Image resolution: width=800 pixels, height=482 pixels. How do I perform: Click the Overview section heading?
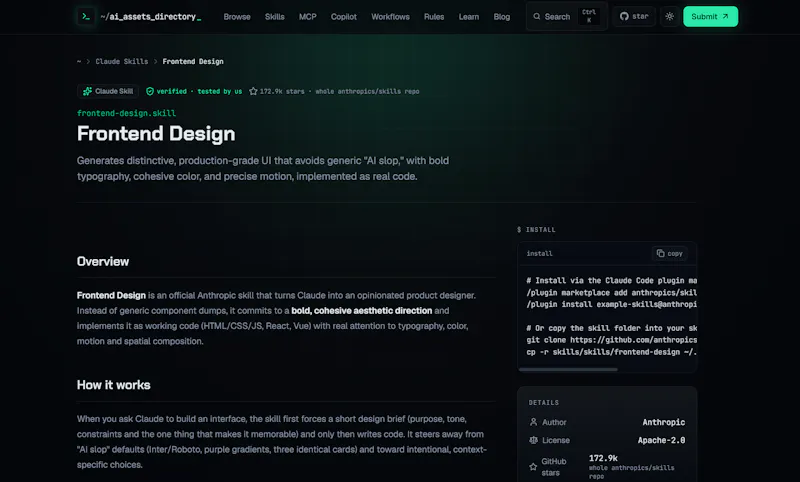pos(103,262)
